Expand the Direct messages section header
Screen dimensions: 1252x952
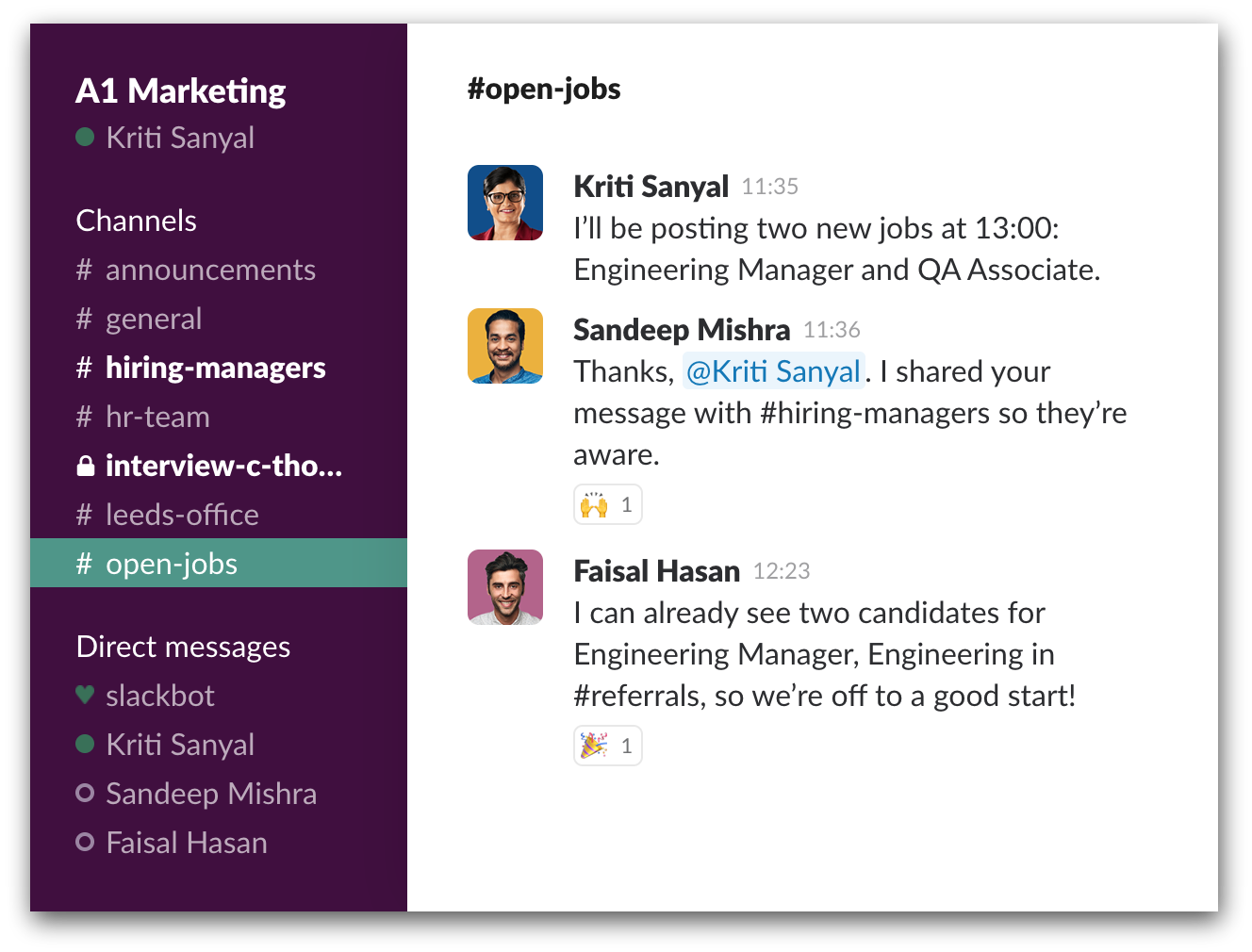tap(183, 647)
